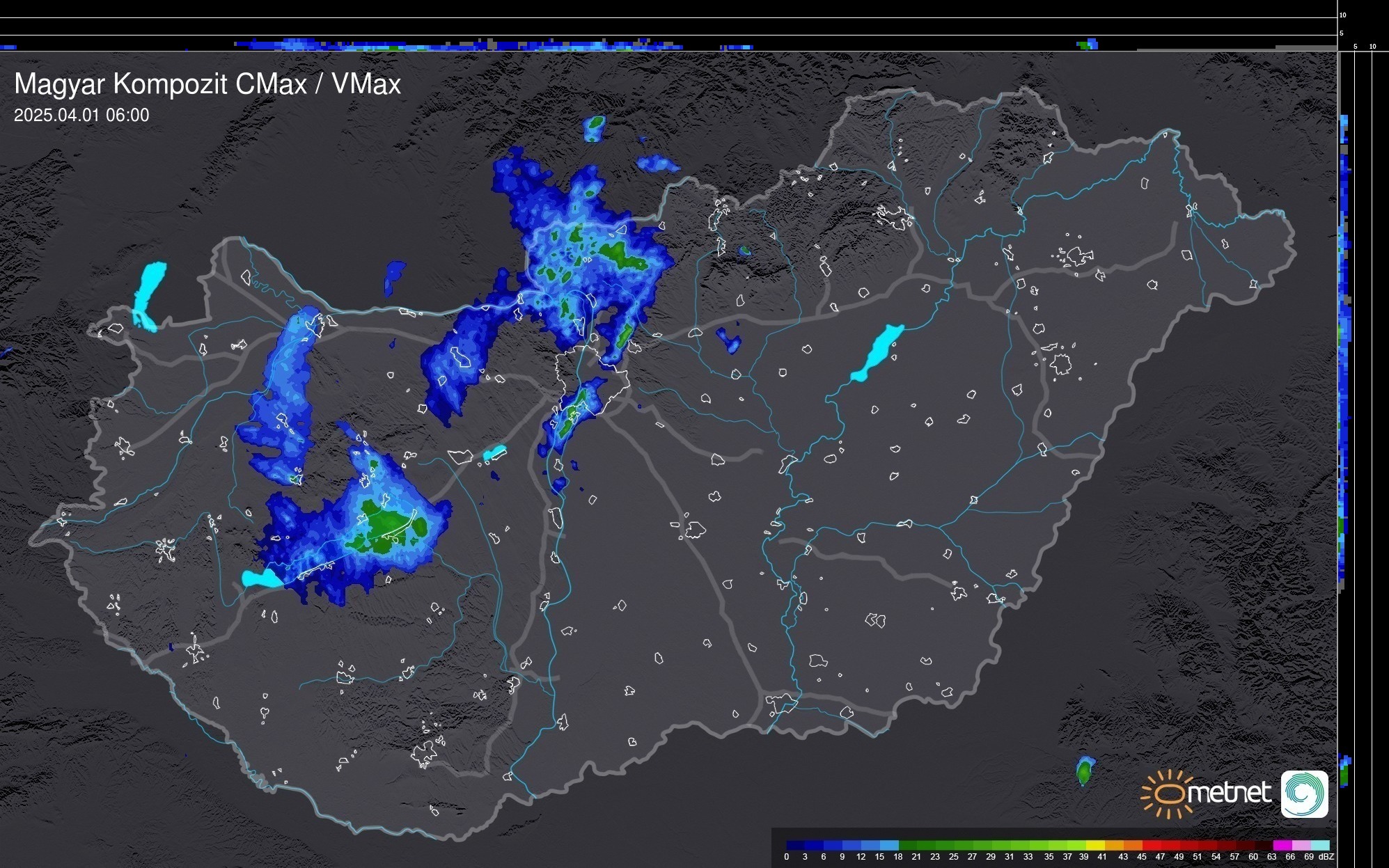
Task: Click the right-side vertical VMax profile strip
Action: point(1344,348)
